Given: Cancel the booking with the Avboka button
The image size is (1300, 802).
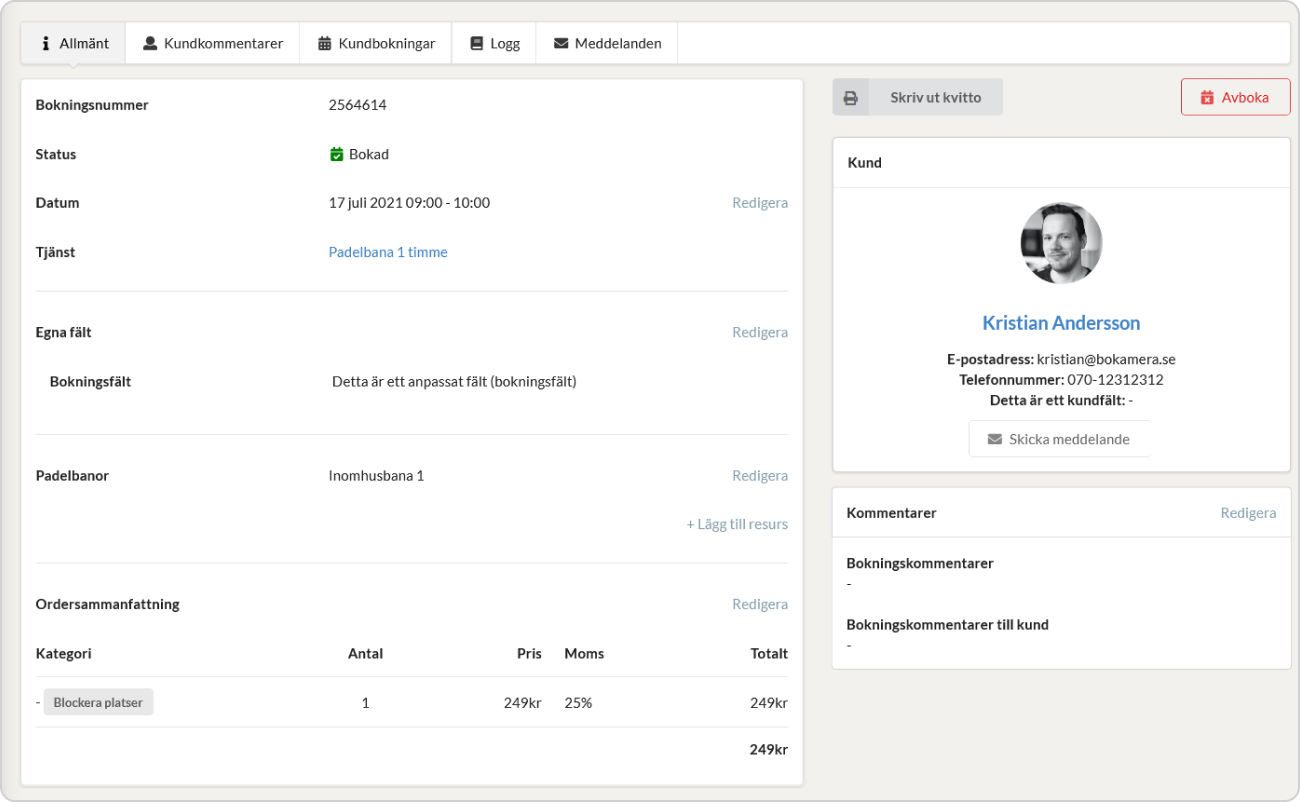Looking at the screenshot, I should point(1235,98).
